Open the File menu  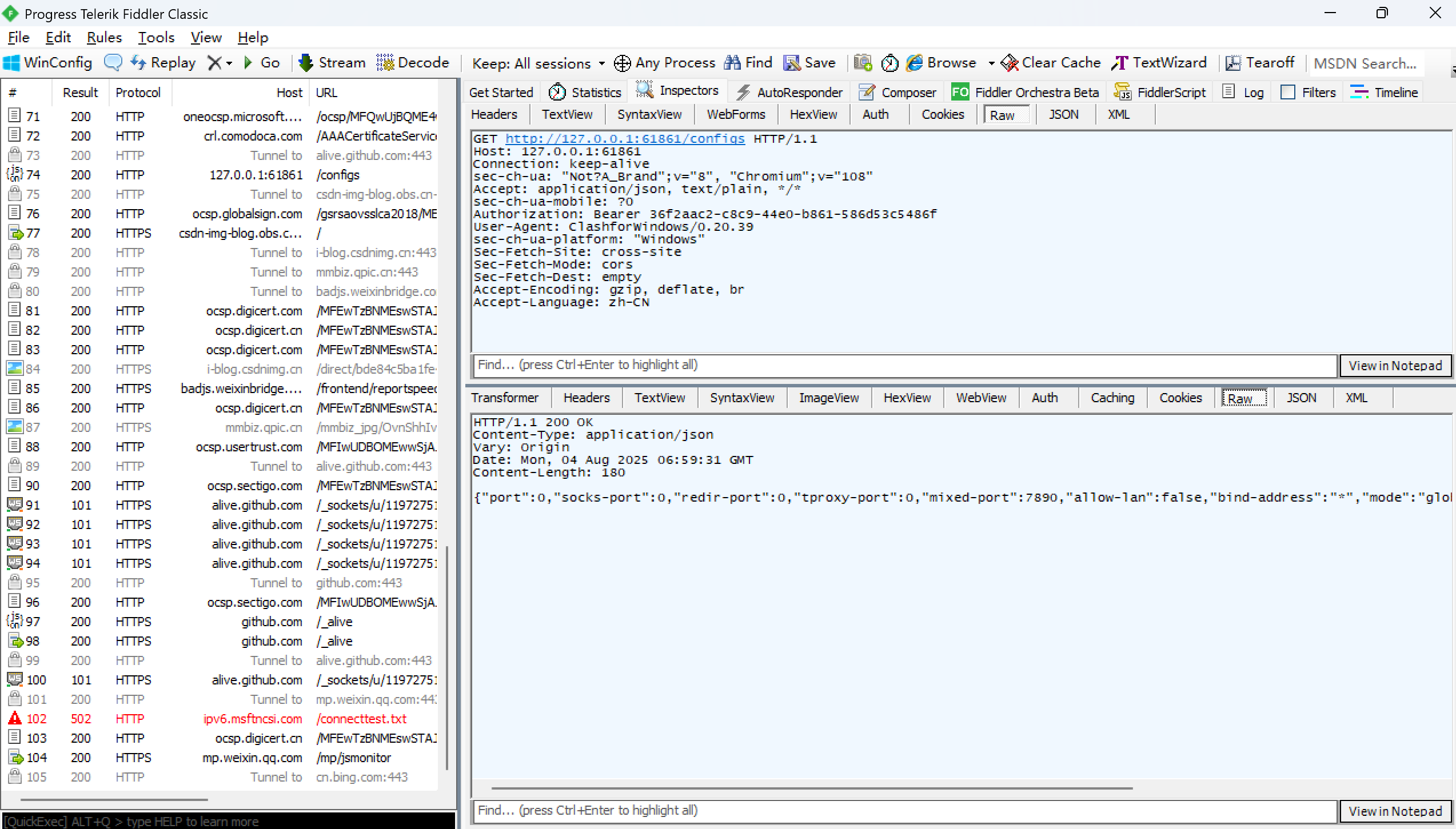point(19,38)
